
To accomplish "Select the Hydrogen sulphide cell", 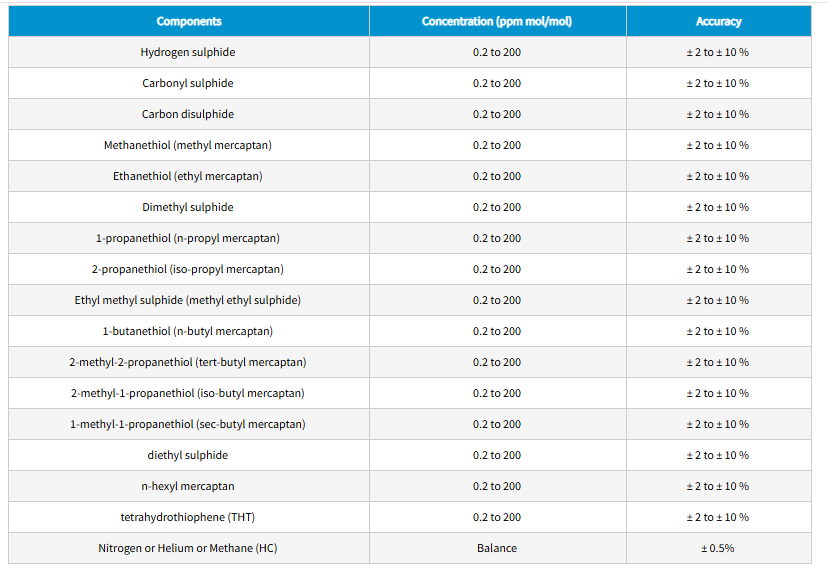I will [188, 52].
